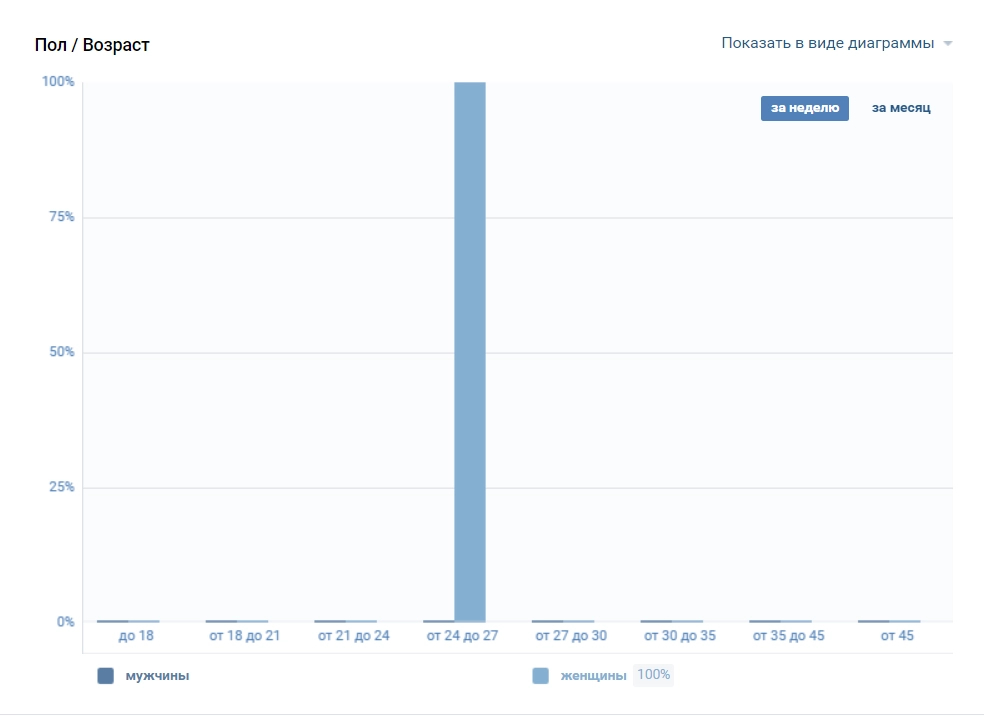Toggle the 'женщины' legend color square
Image resolution: width=984 pixels, height=716 pixels.
click(x=541, y=676)
